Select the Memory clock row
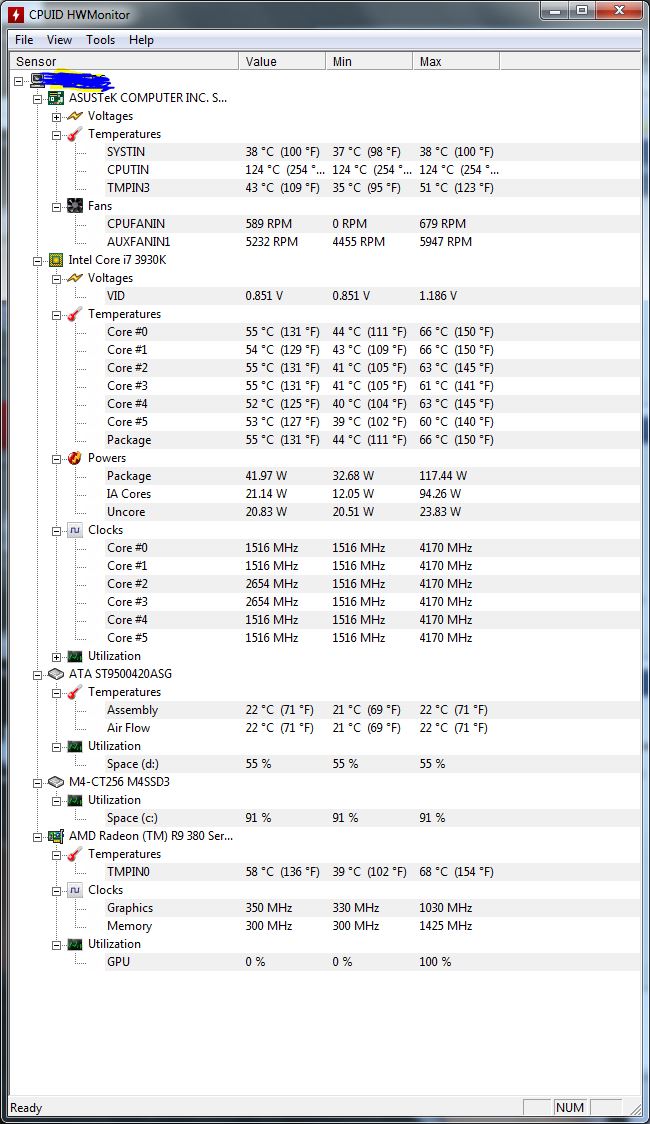Screen dimensions: 650x1124 coord(372,925)
